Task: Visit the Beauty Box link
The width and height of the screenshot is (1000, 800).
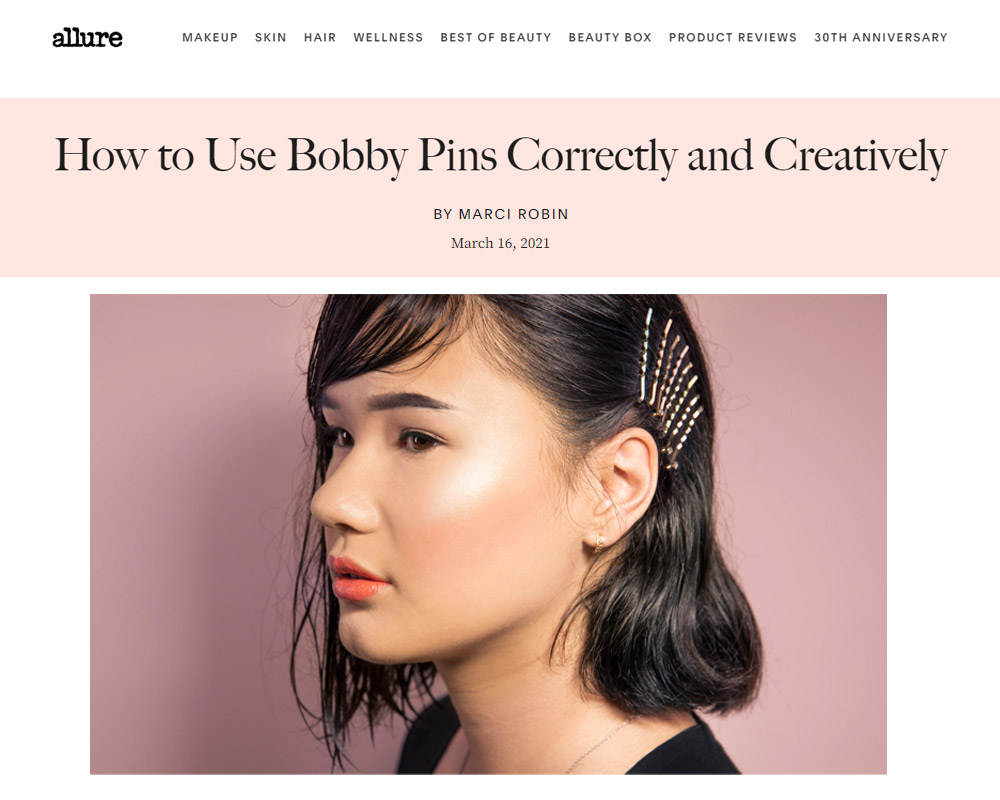Action: pyautogui.click(x=610, y=38)
